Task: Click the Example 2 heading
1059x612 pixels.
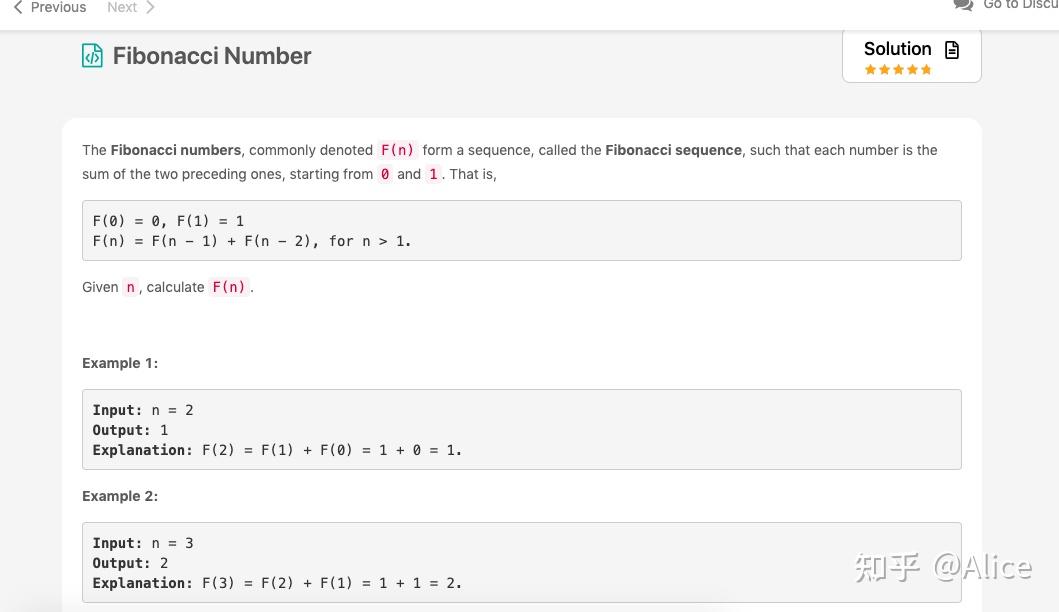Action: (x=120, y=496)
